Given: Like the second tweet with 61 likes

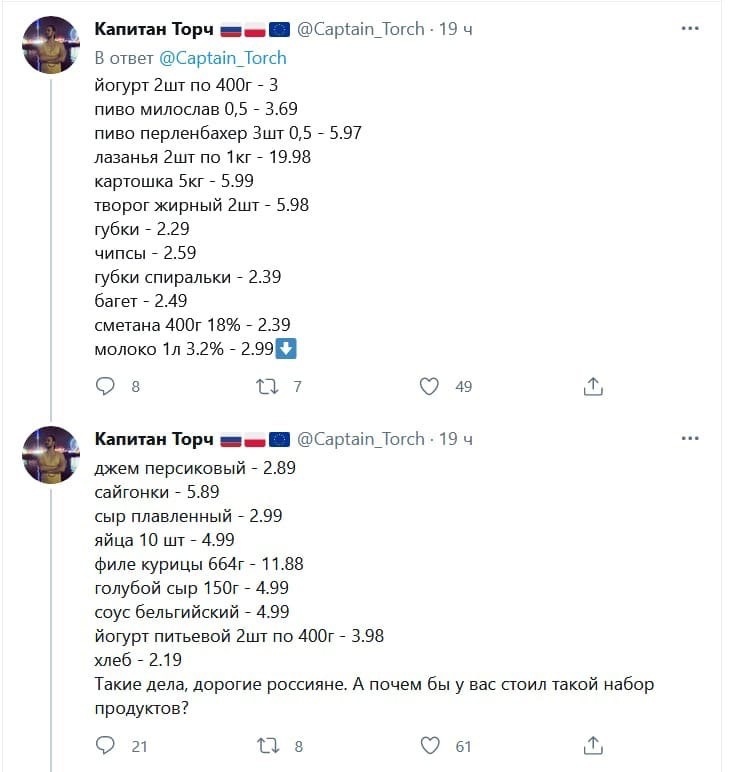Looking at the screenshot, I should [429, 745].
